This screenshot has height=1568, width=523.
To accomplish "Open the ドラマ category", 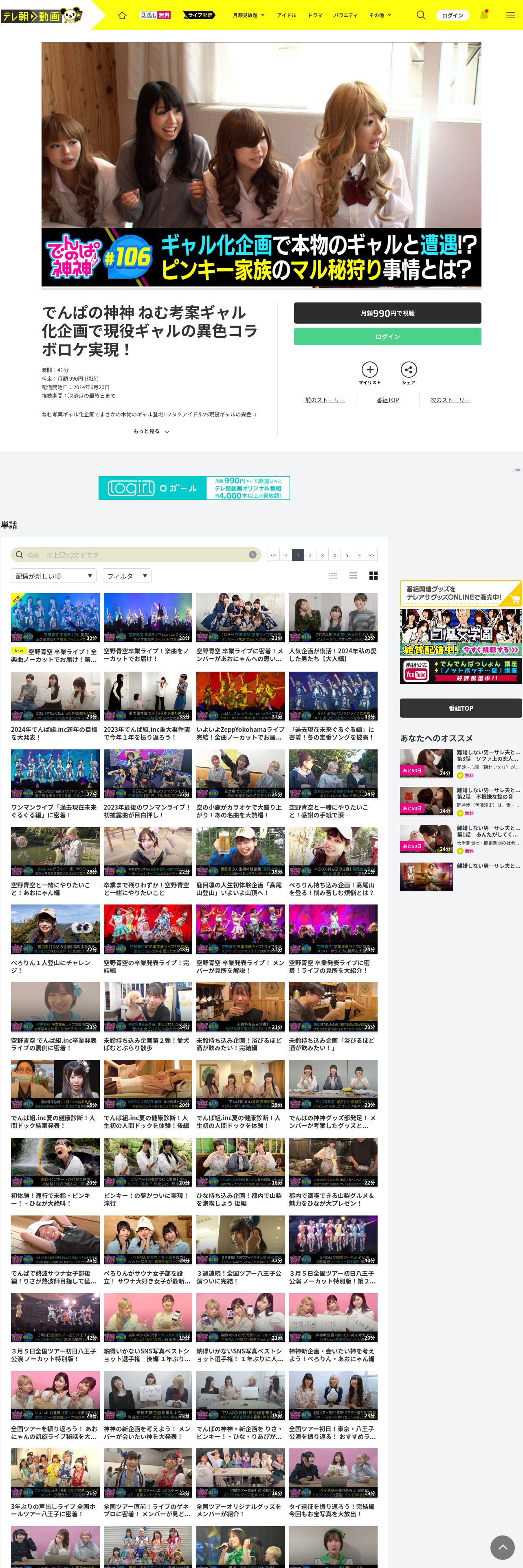I will 315,15.
